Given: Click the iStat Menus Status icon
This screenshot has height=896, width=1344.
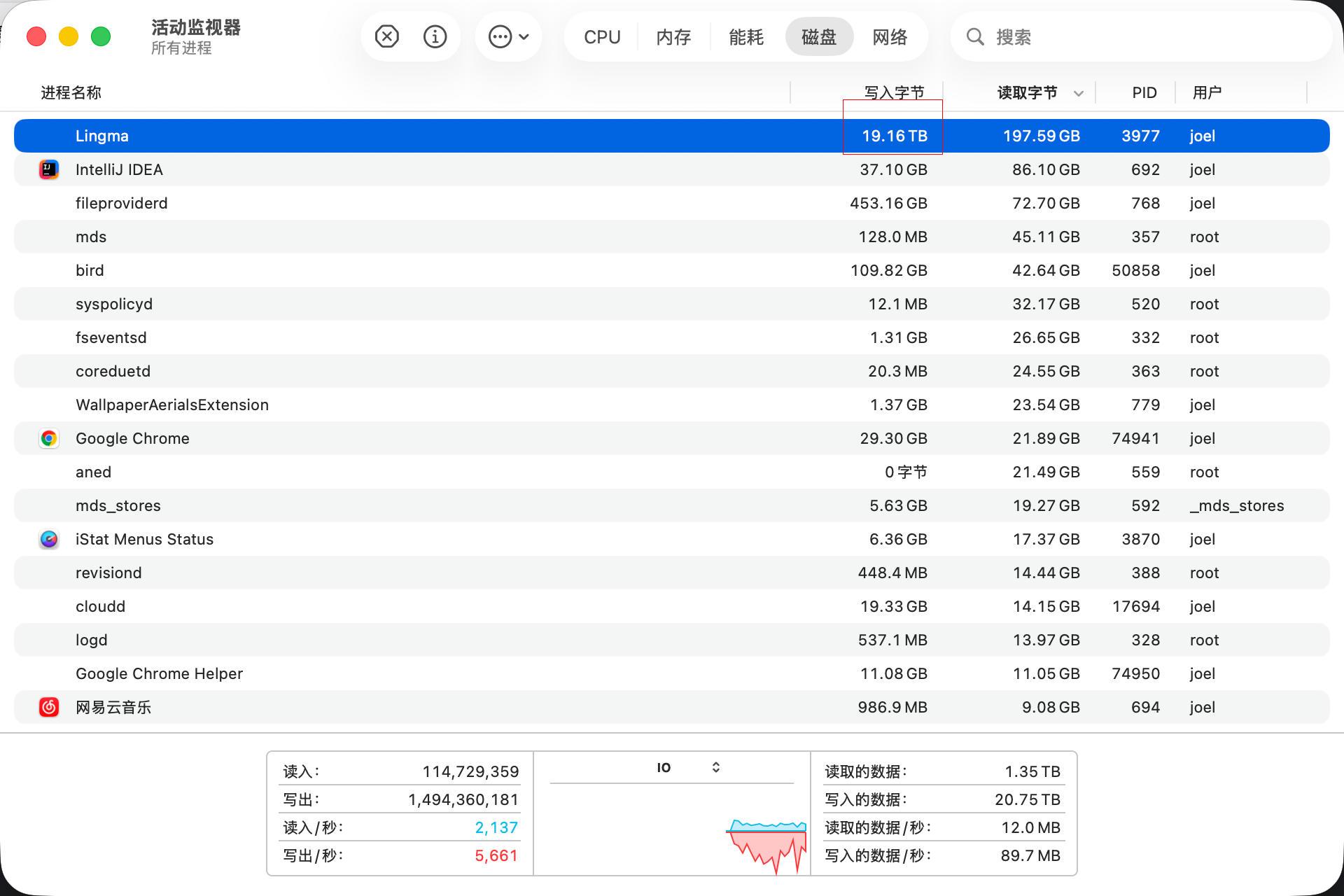Looking at the screenshot, I should pyautogui.click(x=48, y=539).
